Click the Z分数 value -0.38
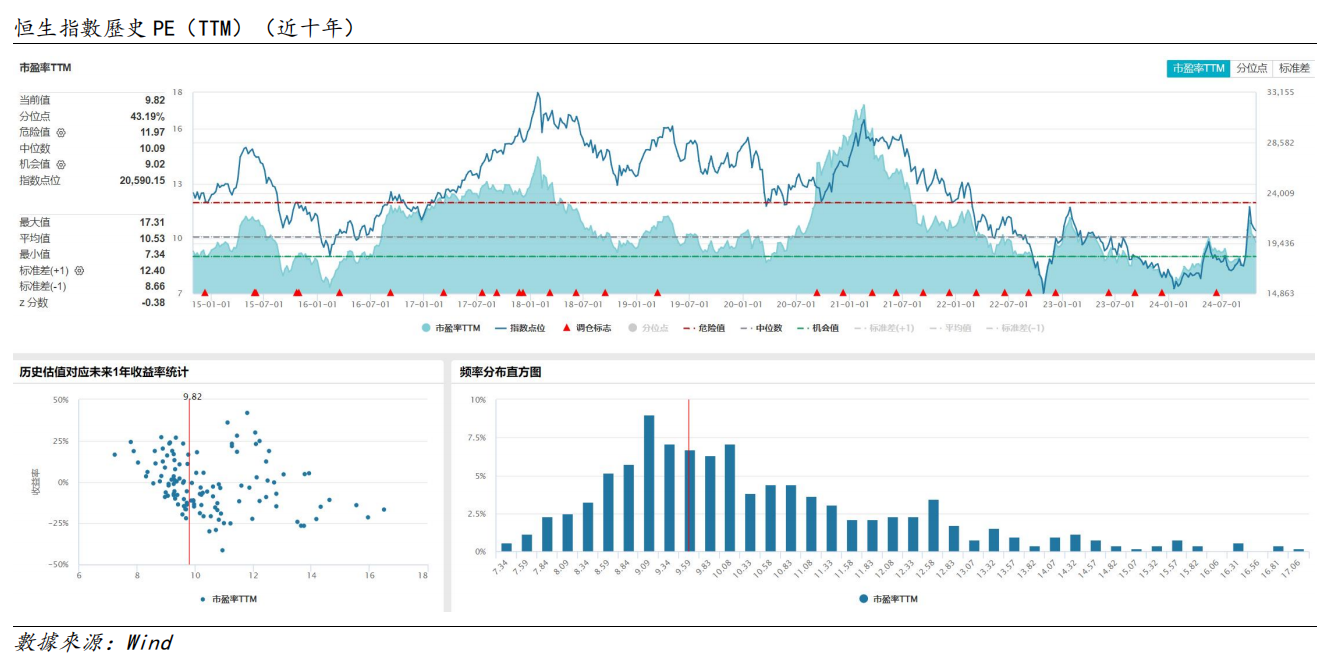 click(153, 302)
